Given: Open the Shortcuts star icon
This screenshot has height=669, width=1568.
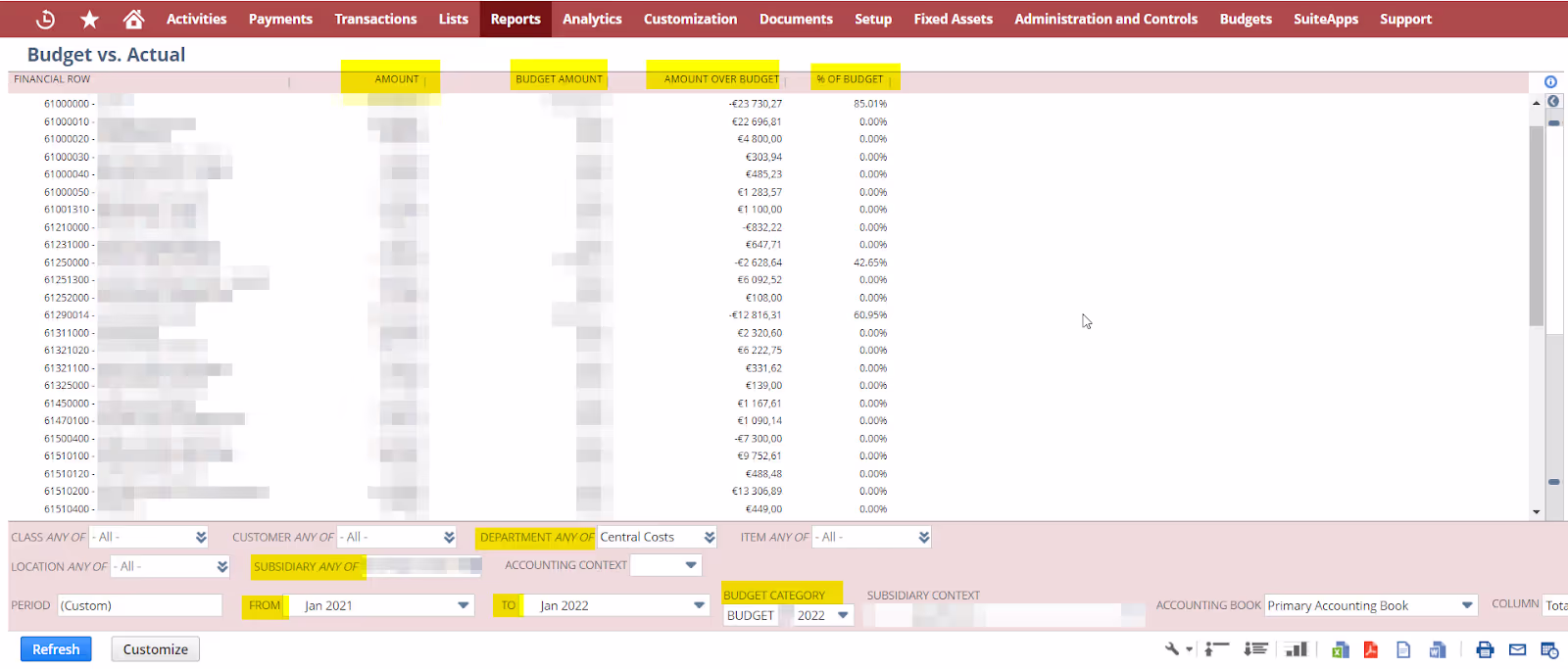Looking at the screenshot, I should point(89,19).
